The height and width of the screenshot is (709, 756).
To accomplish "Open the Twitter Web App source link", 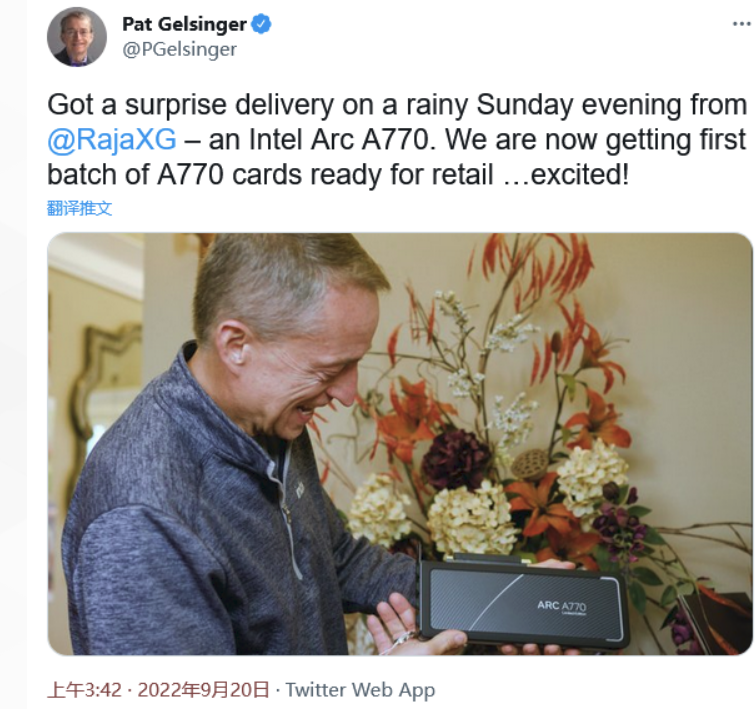I will click(x=360, y=690).
